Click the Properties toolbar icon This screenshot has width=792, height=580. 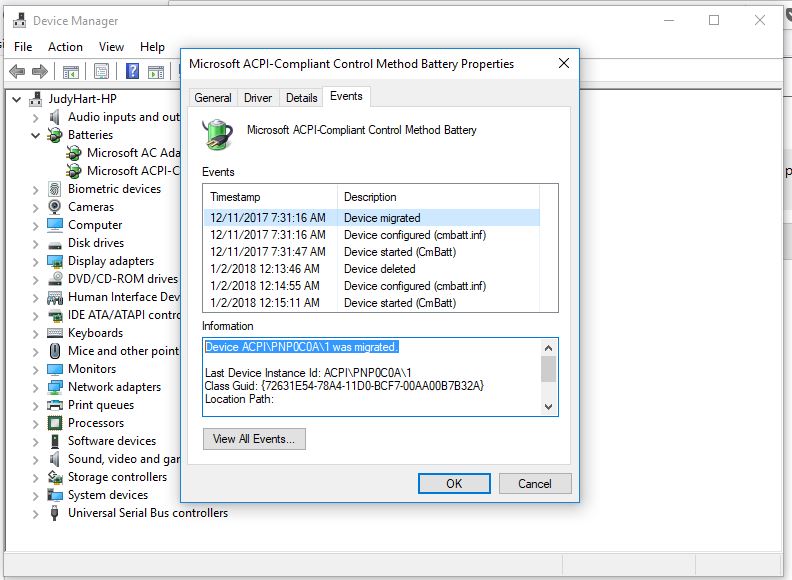(x=101, y=72)
